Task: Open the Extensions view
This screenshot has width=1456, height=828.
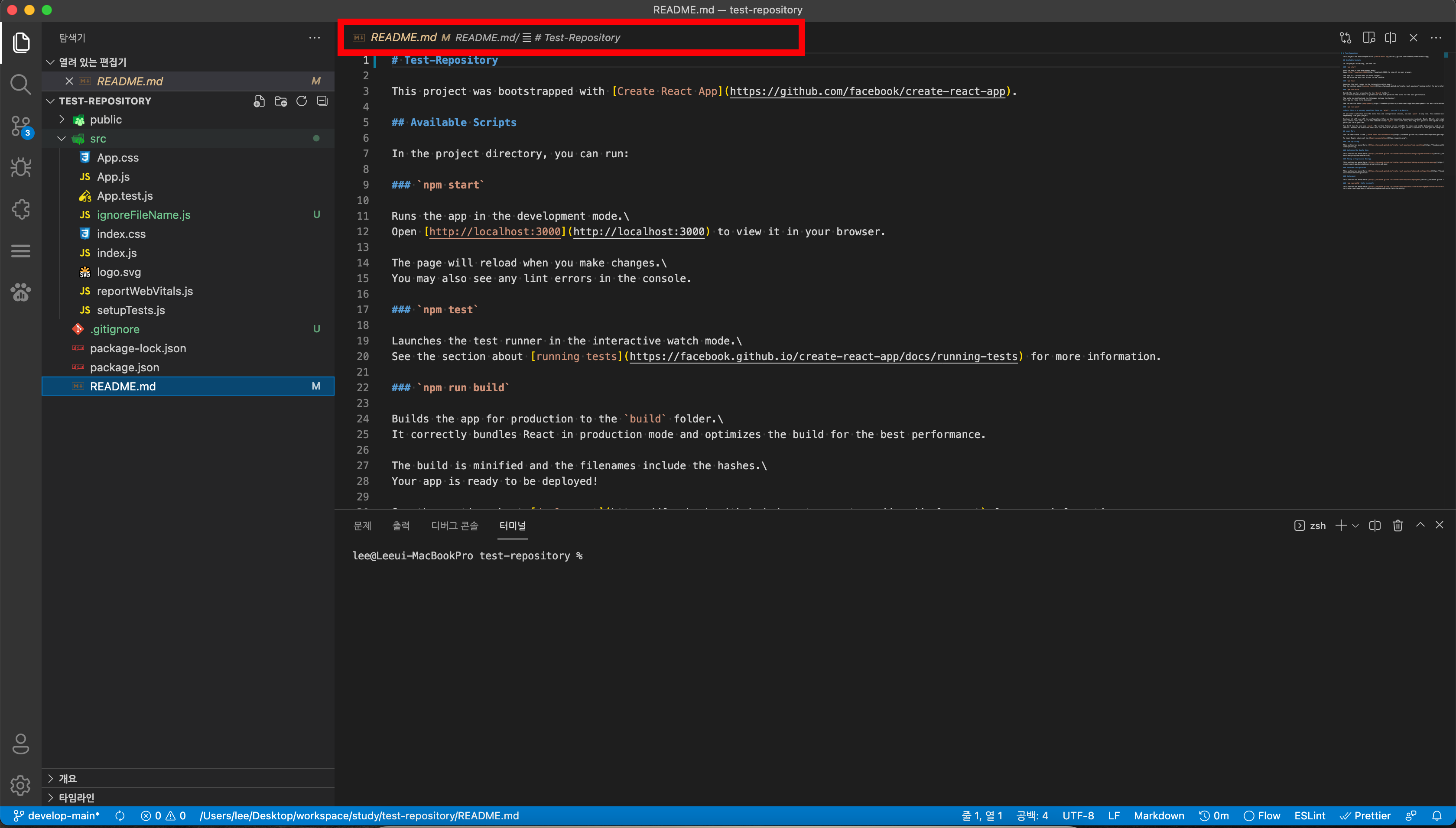Action: (20, 209)
